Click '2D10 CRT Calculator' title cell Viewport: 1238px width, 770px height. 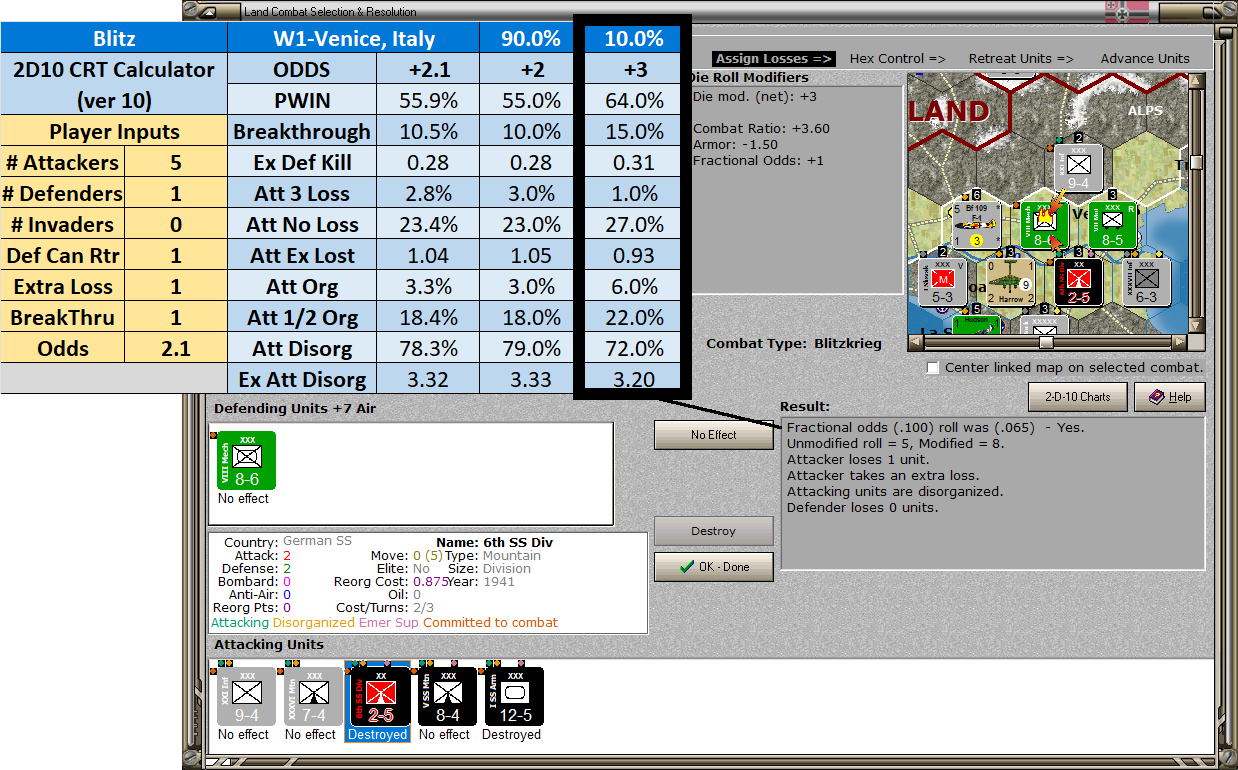pyautogui.click(x=114, y=70)
